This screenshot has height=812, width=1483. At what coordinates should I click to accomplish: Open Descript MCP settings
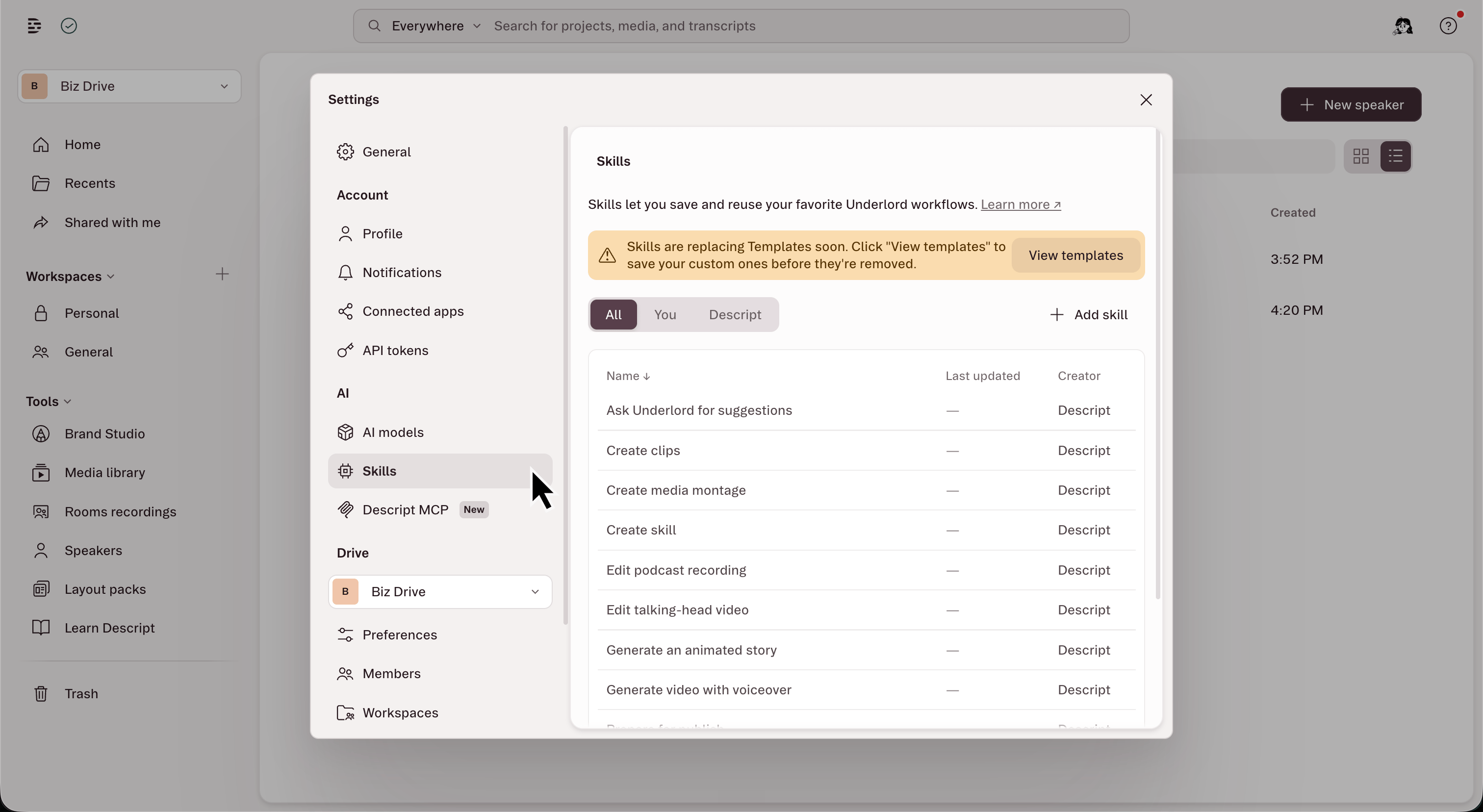pos(440,510)
